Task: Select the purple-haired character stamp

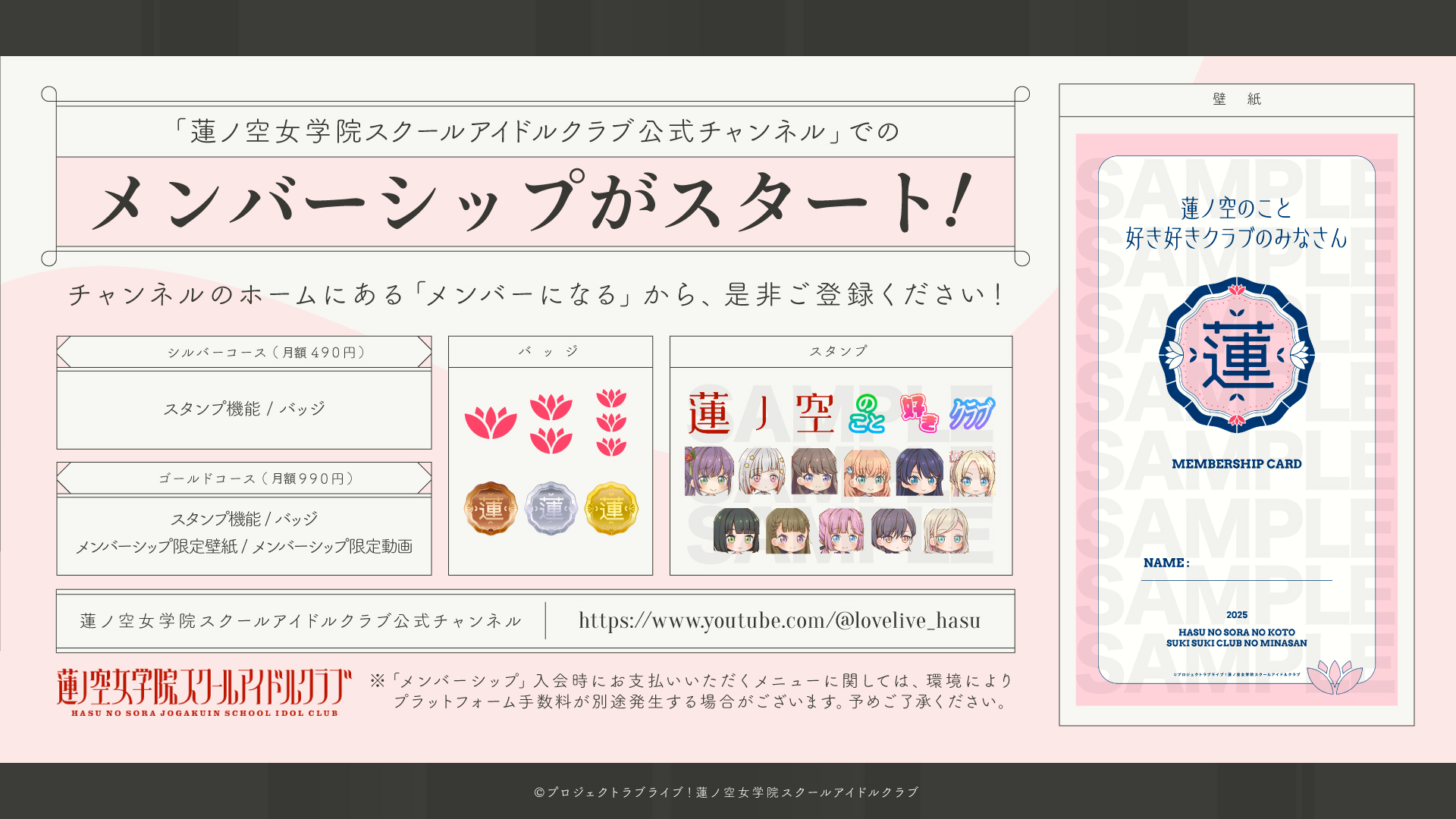Action: click(709, 471)
